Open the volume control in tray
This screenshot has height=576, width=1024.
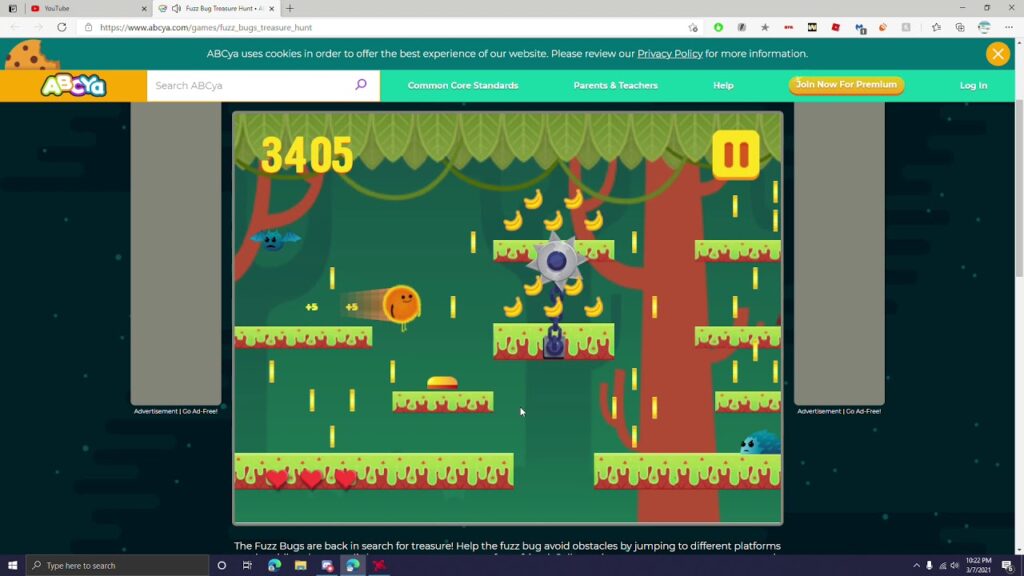[954, 566]
